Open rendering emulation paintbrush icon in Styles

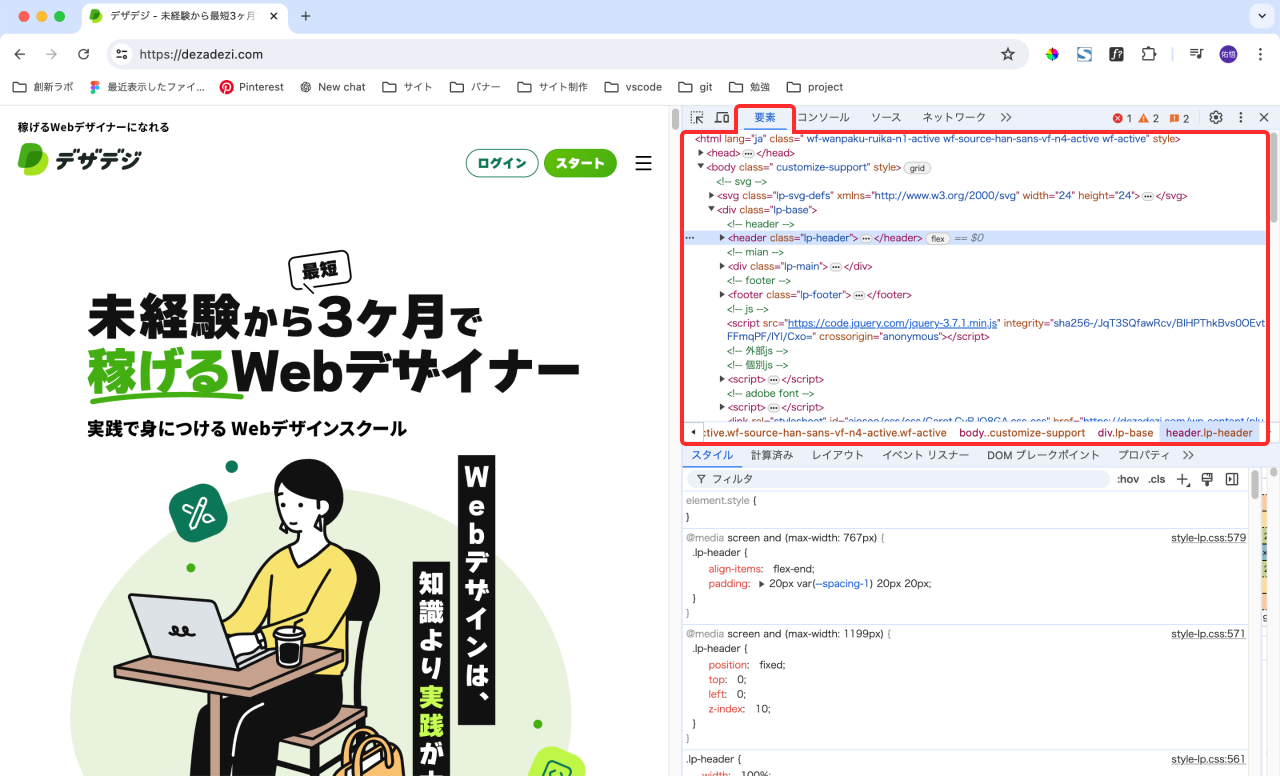coord(1207,480)
